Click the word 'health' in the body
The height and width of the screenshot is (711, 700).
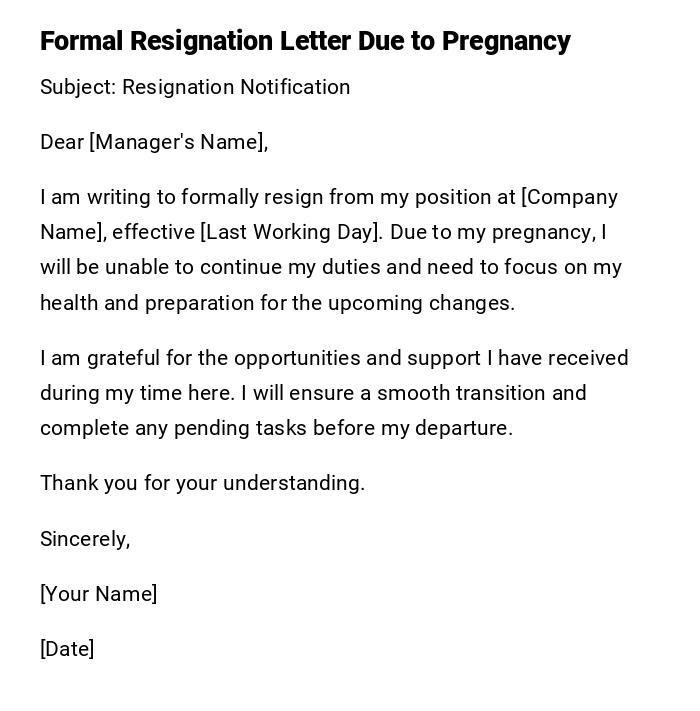[x=69, y=303]
